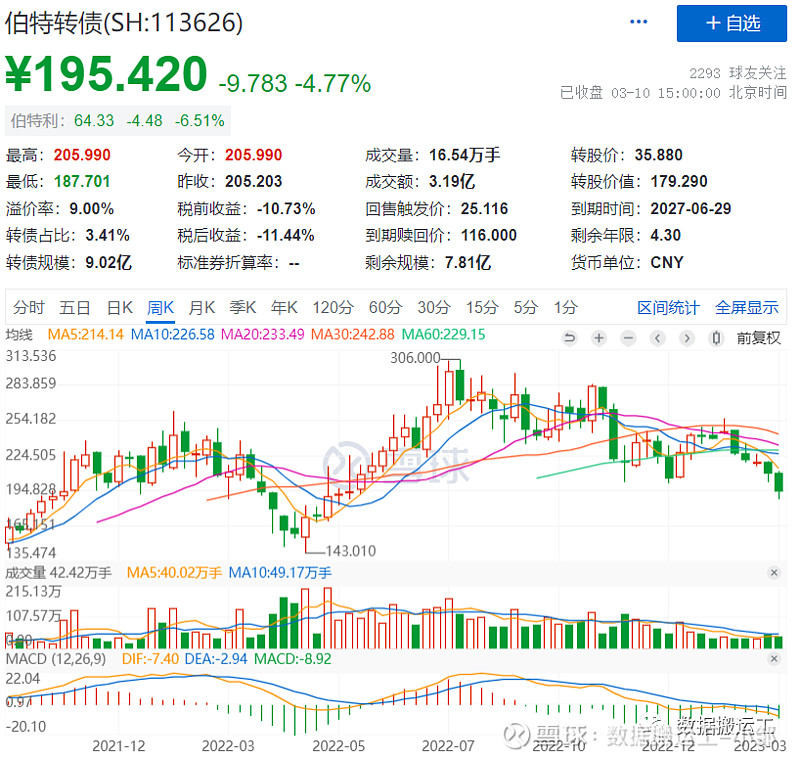Image resolution: width=800 pixels, height=761 pixels.
Task: Switch to 分时 chart tab
Action: [x=29, y=308]
